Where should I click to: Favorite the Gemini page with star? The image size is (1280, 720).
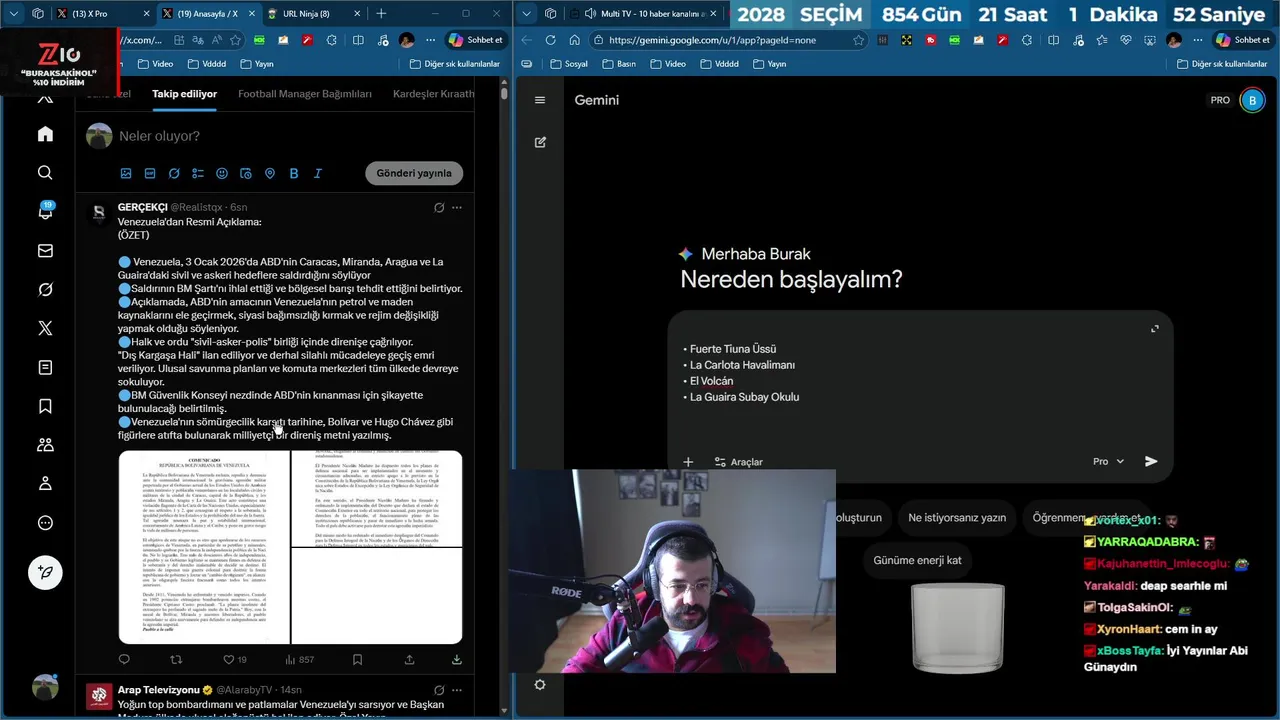pyautogui.click(x=859, y=40)
